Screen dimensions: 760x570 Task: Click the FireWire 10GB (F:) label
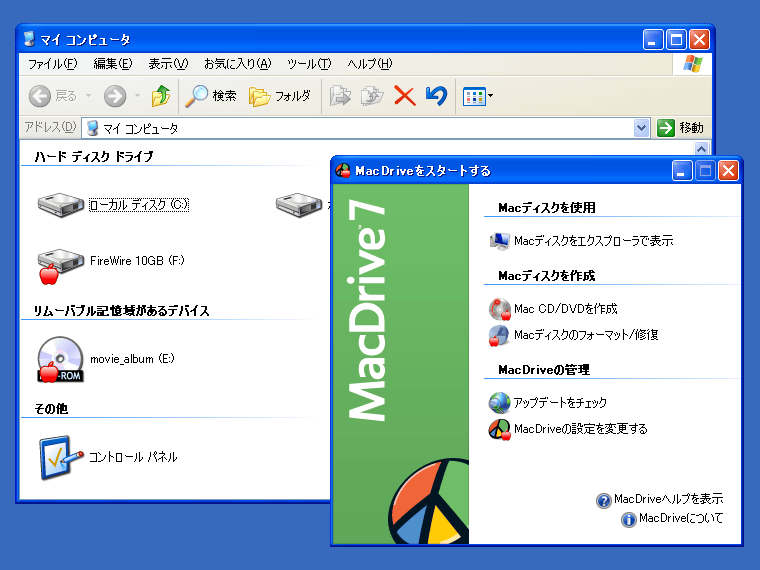tap(137, 261)
